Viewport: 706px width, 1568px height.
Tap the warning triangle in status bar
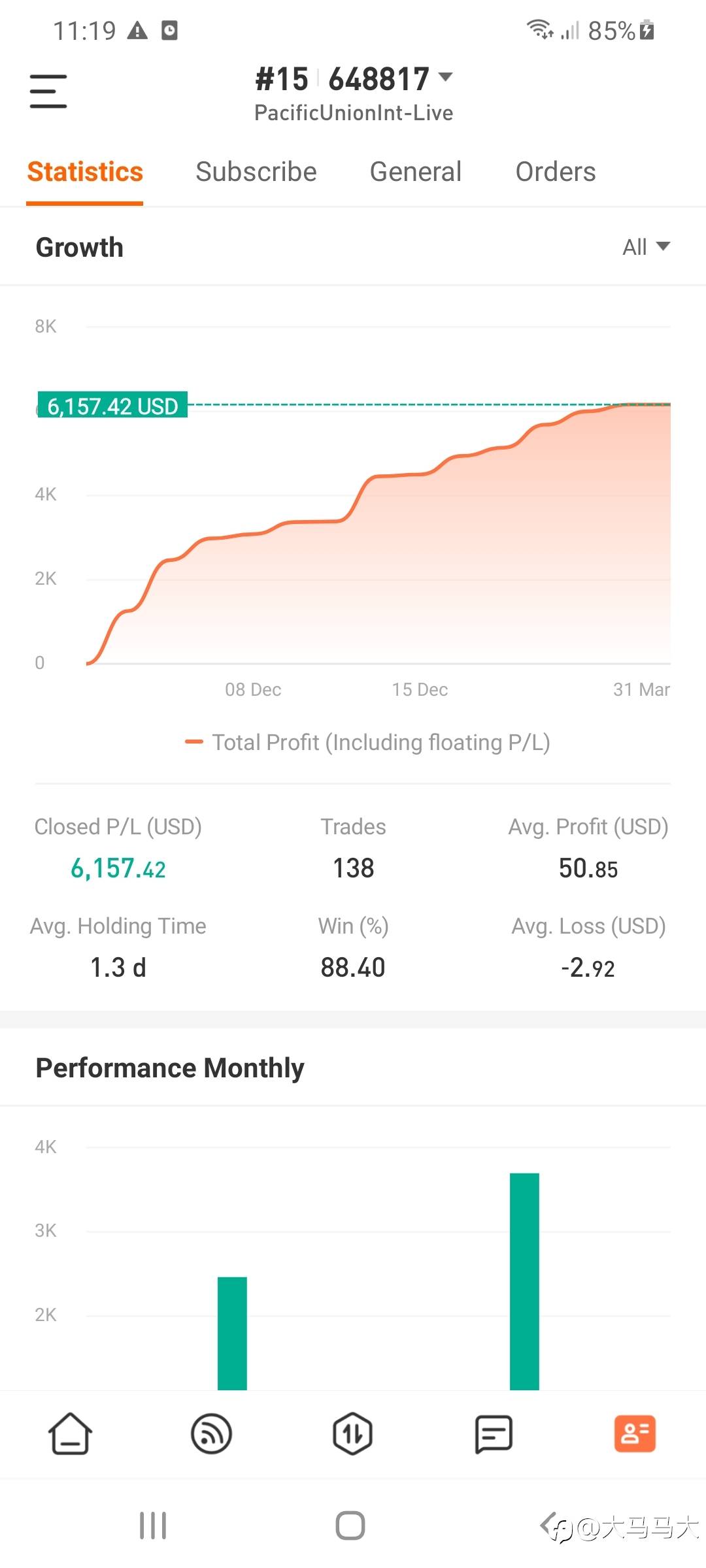tap(137, 31)
